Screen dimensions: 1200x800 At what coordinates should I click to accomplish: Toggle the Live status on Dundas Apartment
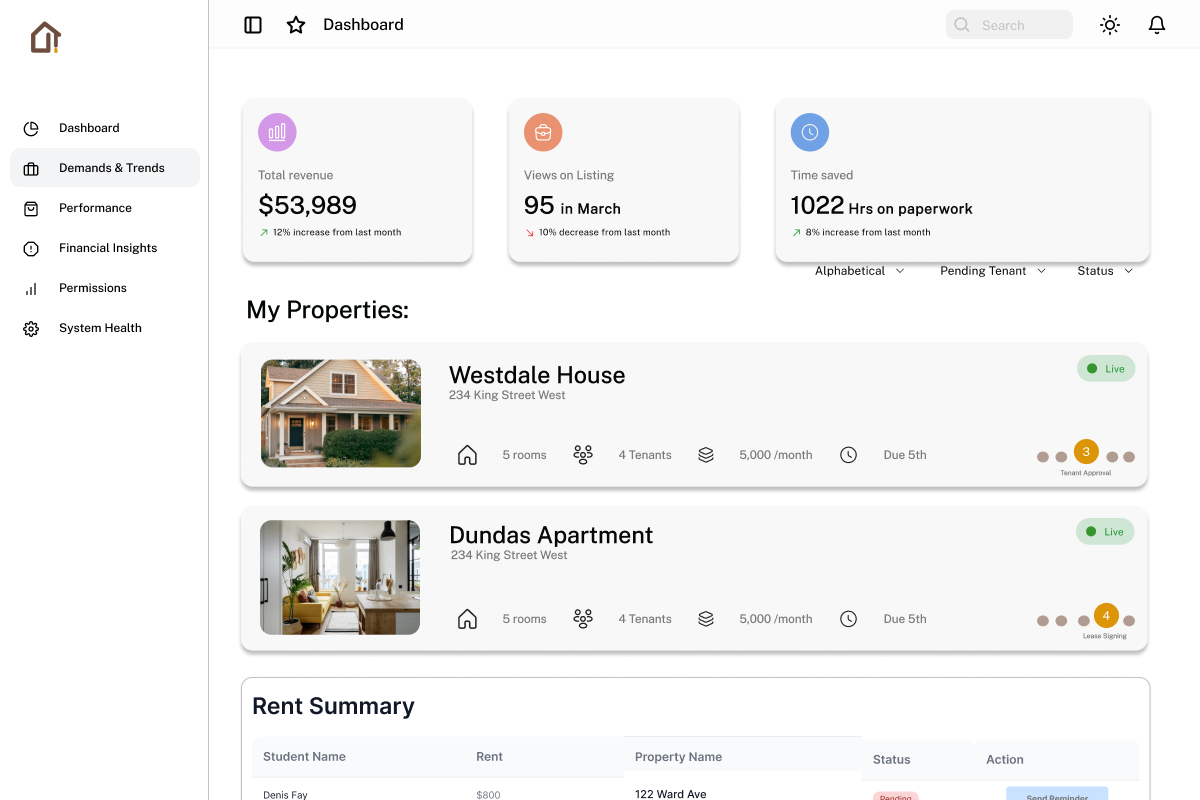[x=1105, y=532]
